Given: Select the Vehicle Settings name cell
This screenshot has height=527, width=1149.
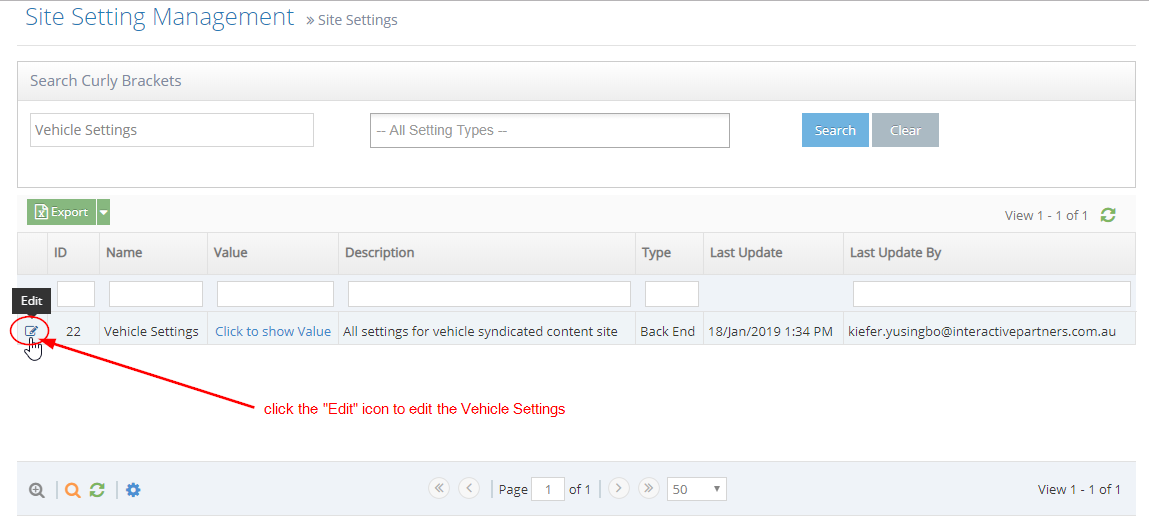Looking at the screenshot, I should pos(152,331).
